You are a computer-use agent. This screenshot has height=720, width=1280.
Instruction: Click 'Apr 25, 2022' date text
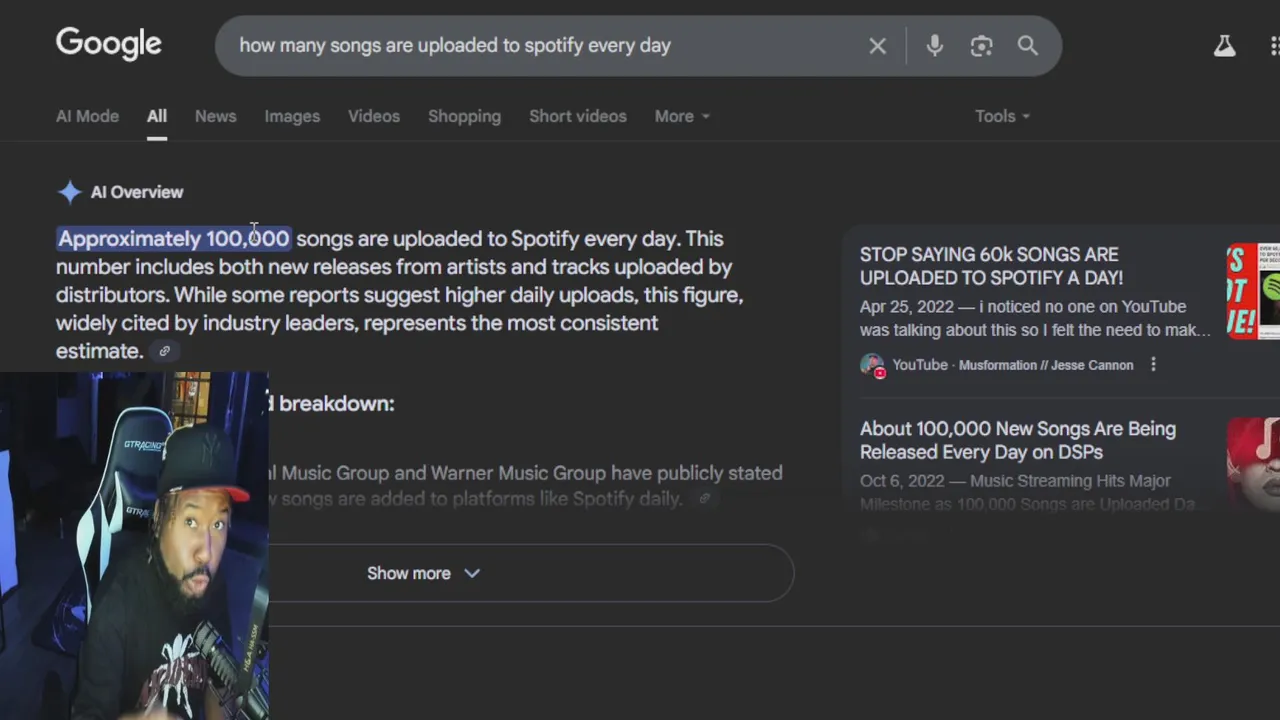tap(904, 307)
